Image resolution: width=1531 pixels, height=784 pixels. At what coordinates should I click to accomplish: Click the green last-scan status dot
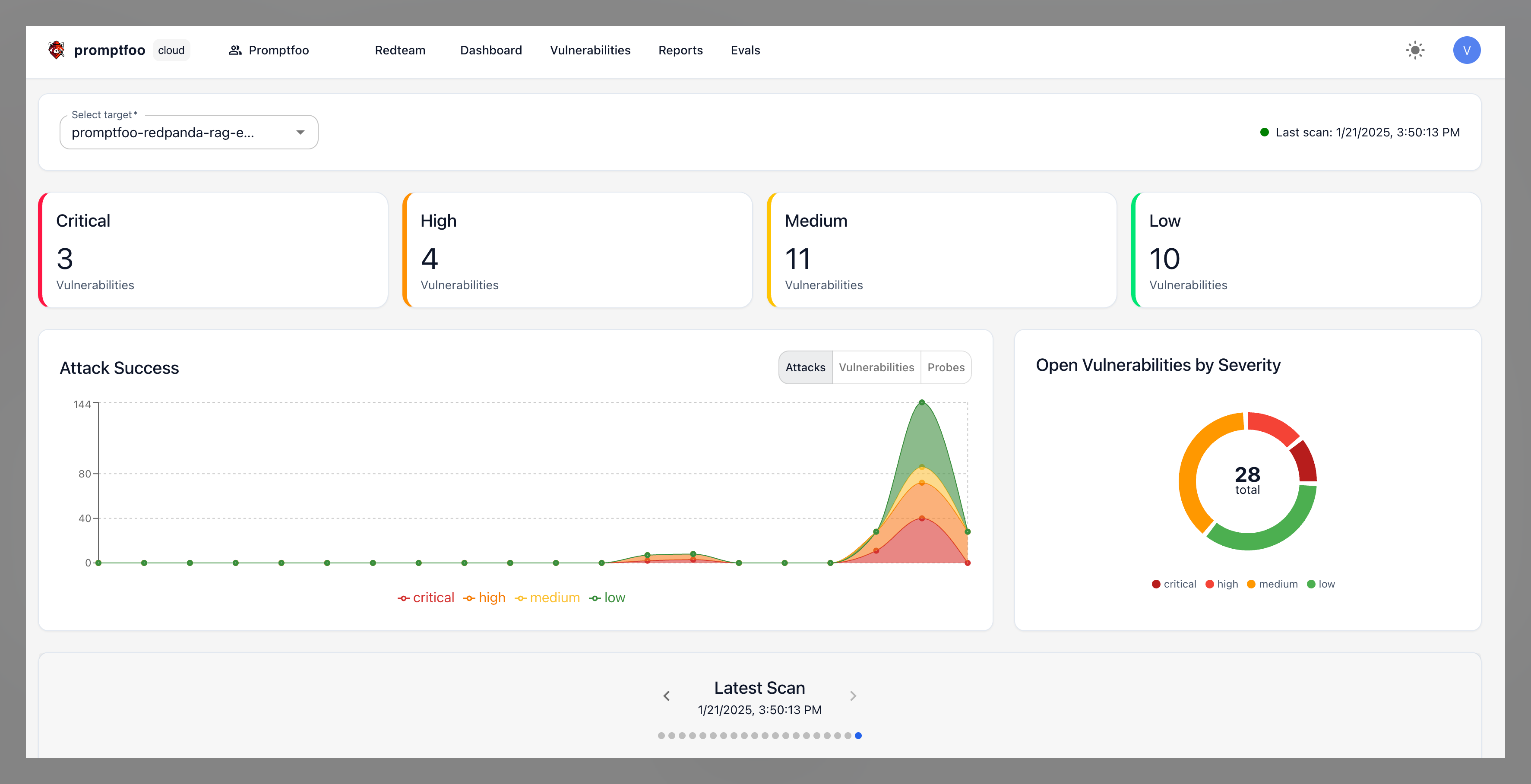pyautogui.click(x=1265, y=132)
